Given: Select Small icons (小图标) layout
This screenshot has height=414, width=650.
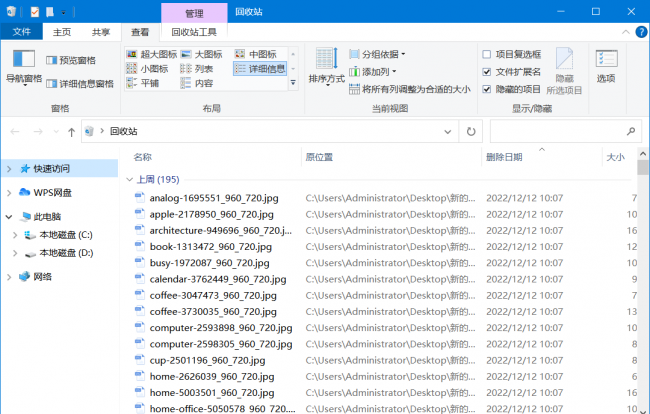Looking at the screenshot, I should 148,68.
